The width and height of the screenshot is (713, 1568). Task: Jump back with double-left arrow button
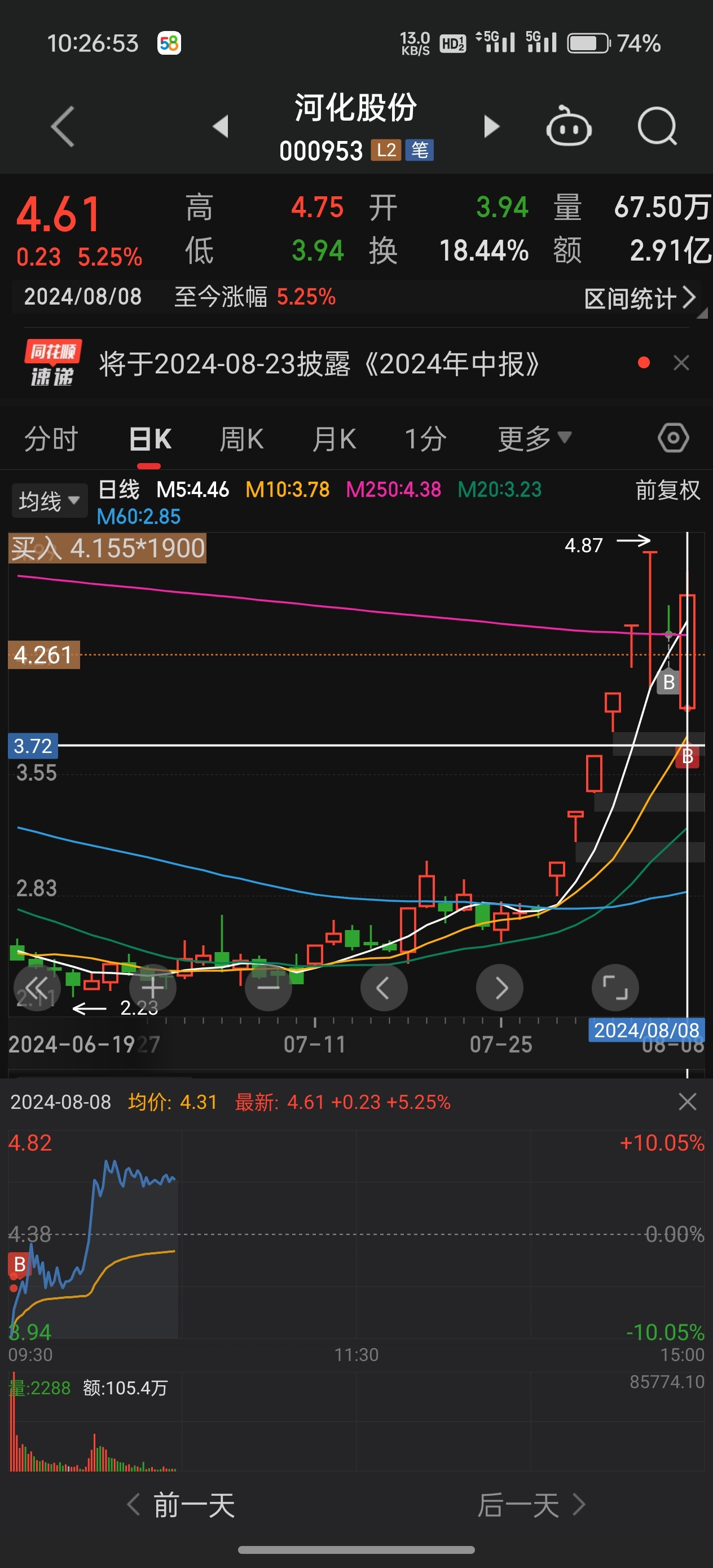(x=37, y=987)
